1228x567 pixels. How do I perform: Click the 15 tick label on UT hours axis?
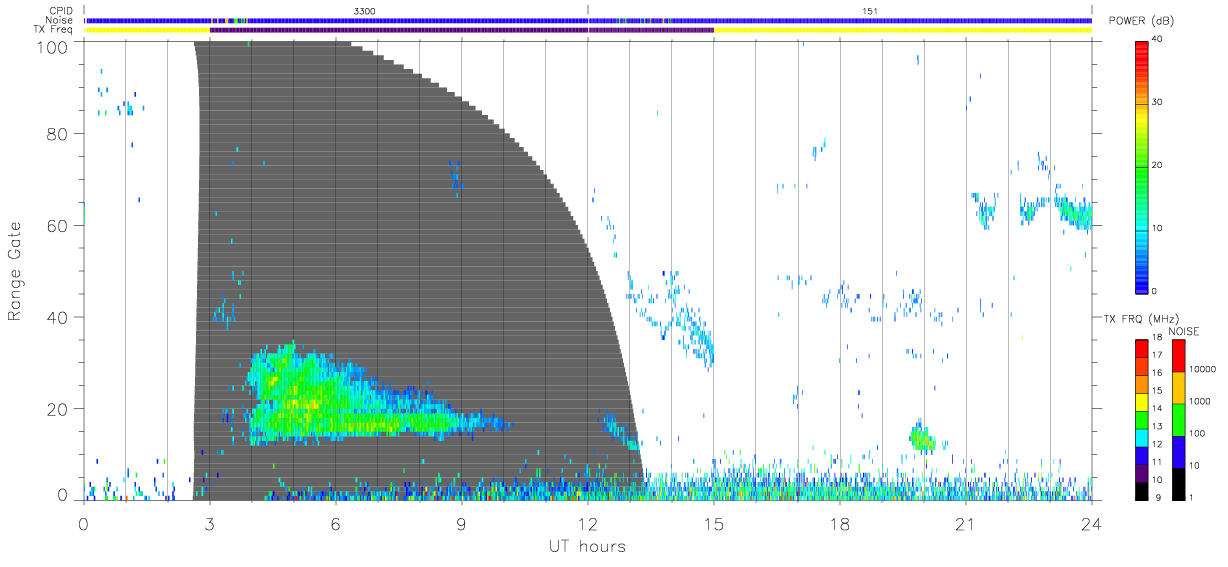point(714,523)
